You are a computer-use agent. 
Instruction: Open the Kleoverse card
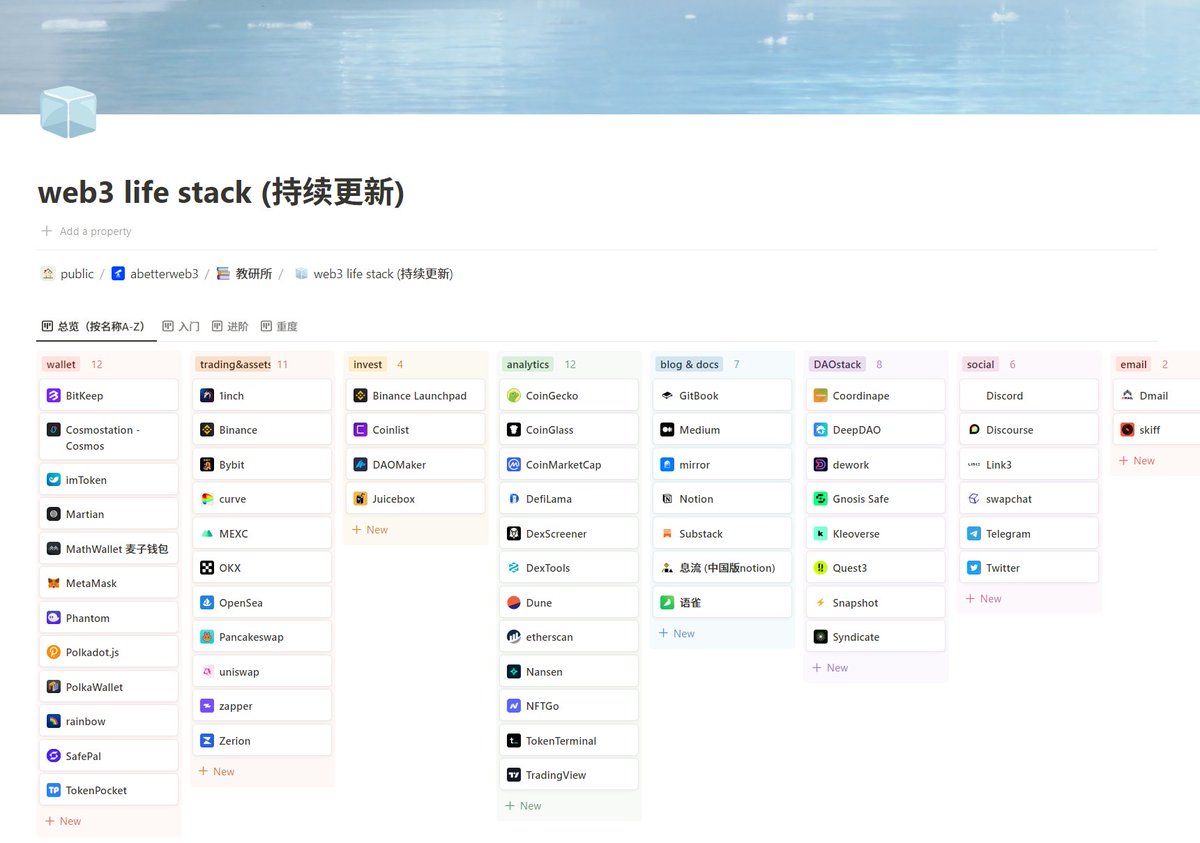pos(876,534)
